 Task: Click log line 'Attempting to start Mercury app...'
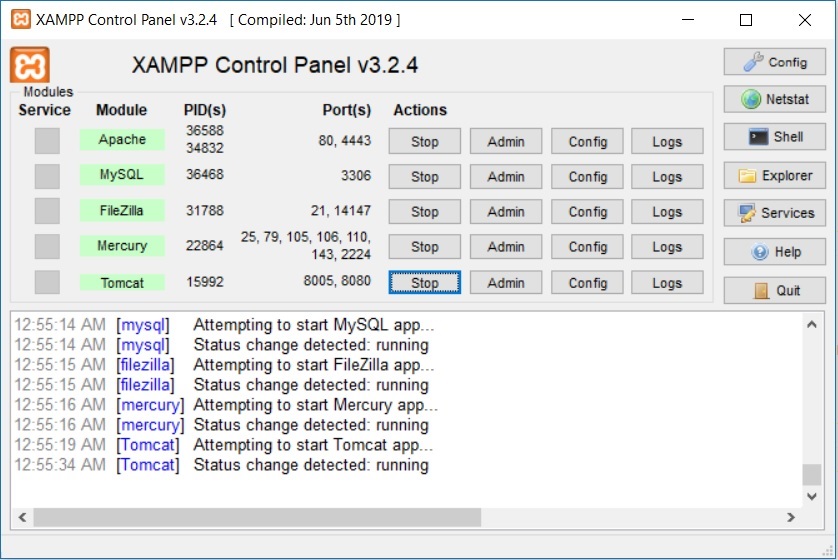pos(315,405)
